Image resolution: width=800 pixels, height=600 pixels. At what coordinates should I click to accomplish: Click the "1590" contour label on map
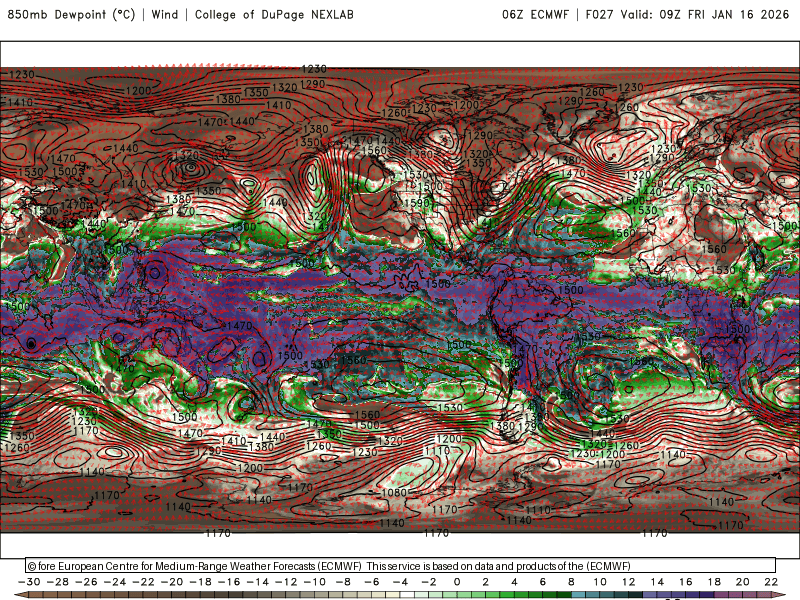coord(417,203)
